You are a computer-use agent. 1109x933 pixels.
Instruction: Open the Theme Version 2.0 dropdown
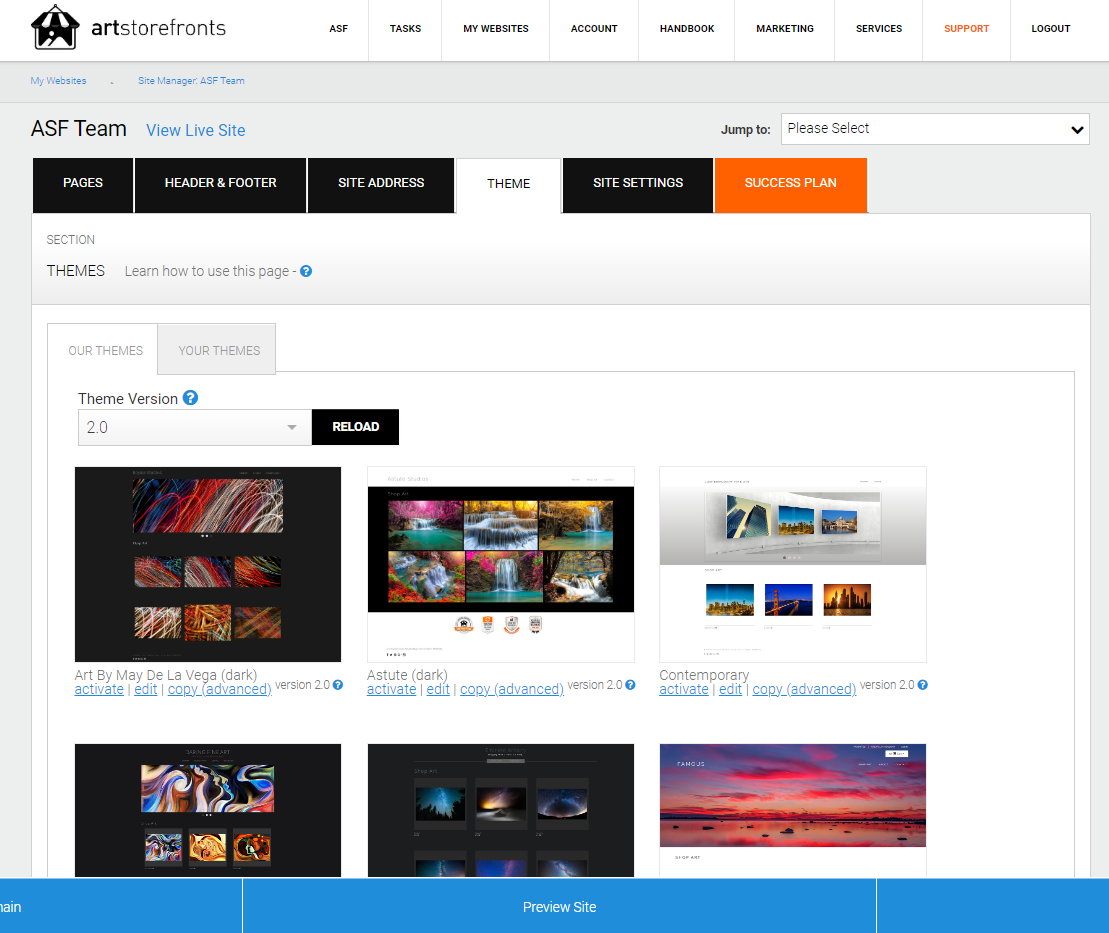193,427
